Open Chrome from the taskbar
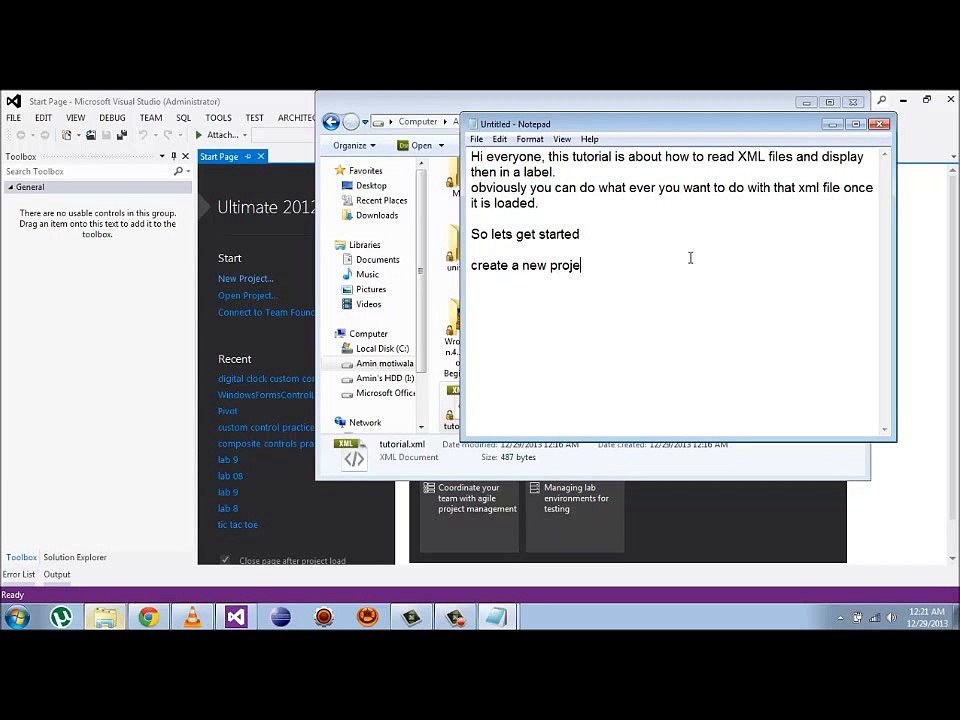The image size is (960, 720). 149,617
